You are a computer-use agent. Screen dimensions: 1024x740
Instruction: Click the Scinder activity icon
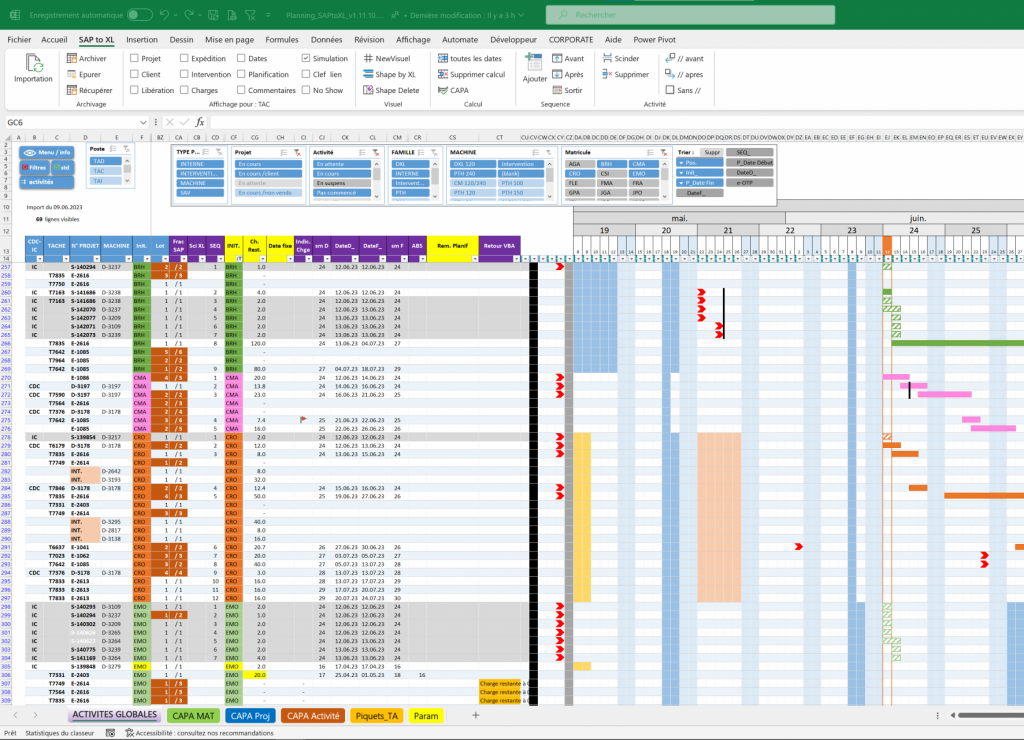tap(606, 59)
